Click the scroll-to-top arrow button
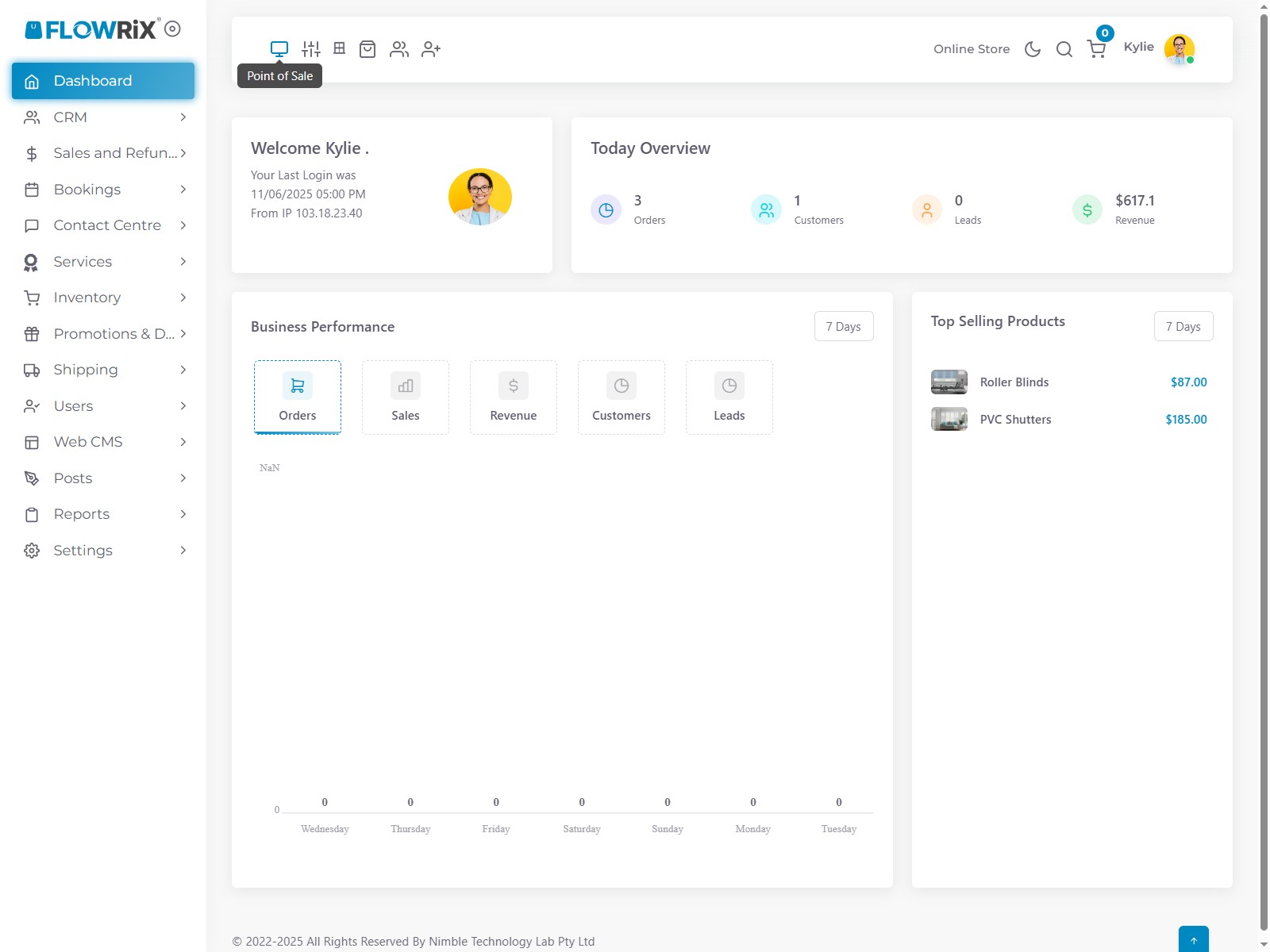Viewport: 1270px width, 952px height. click(x=1193, y=940)
